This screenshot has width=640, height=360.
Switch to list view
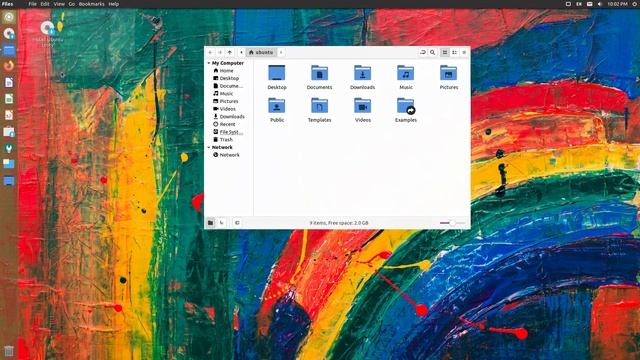tap(454, 52)
